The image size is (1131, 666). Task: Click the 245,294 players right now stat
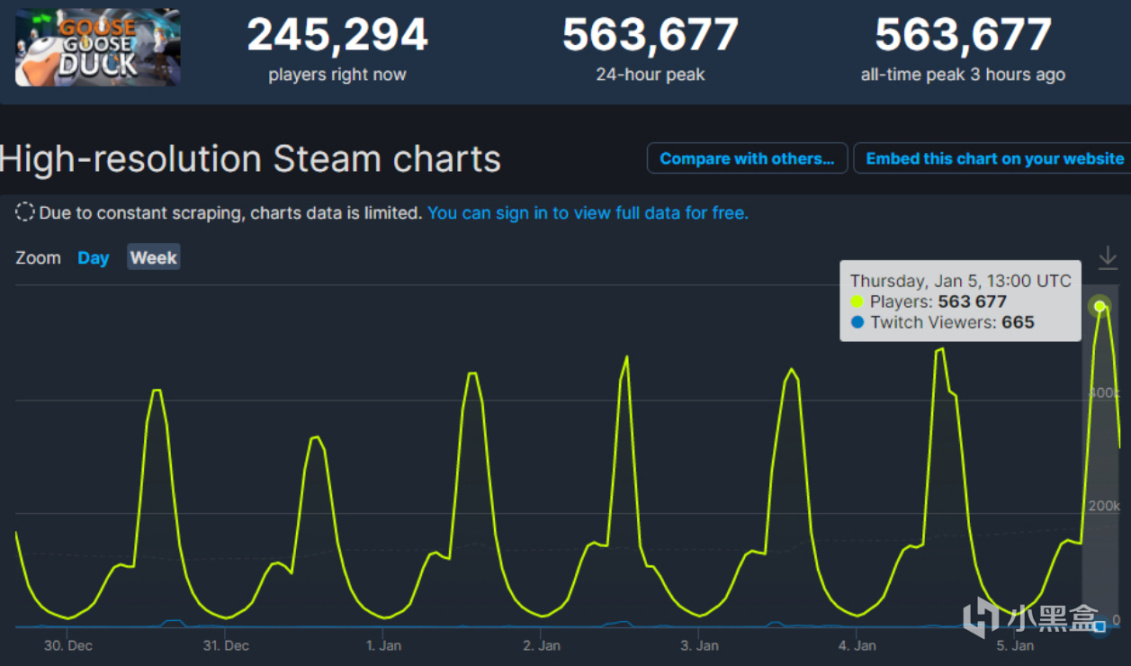click(337, 36)
